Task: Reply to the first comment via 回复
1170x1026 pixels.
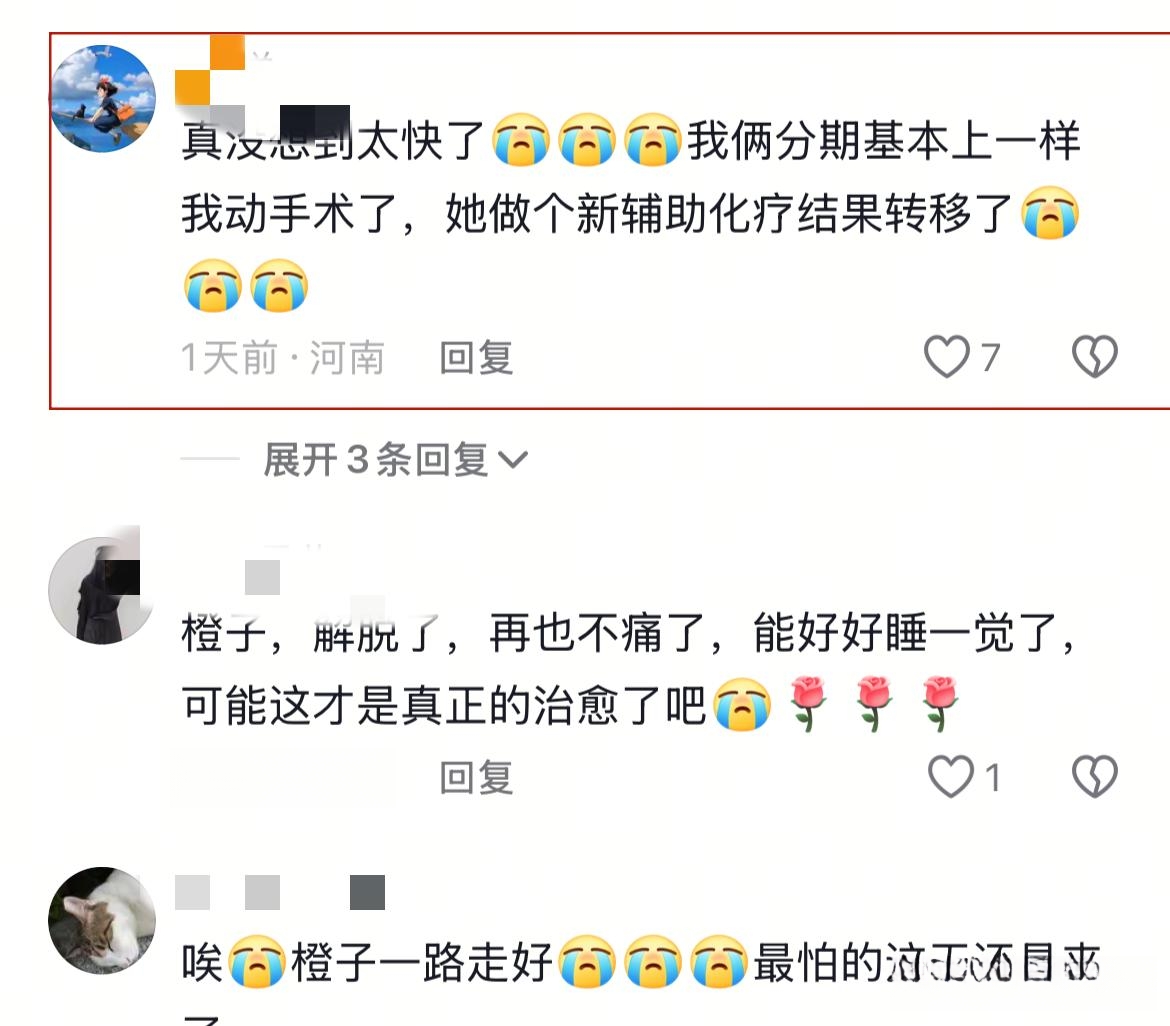Action: [476, 357]
